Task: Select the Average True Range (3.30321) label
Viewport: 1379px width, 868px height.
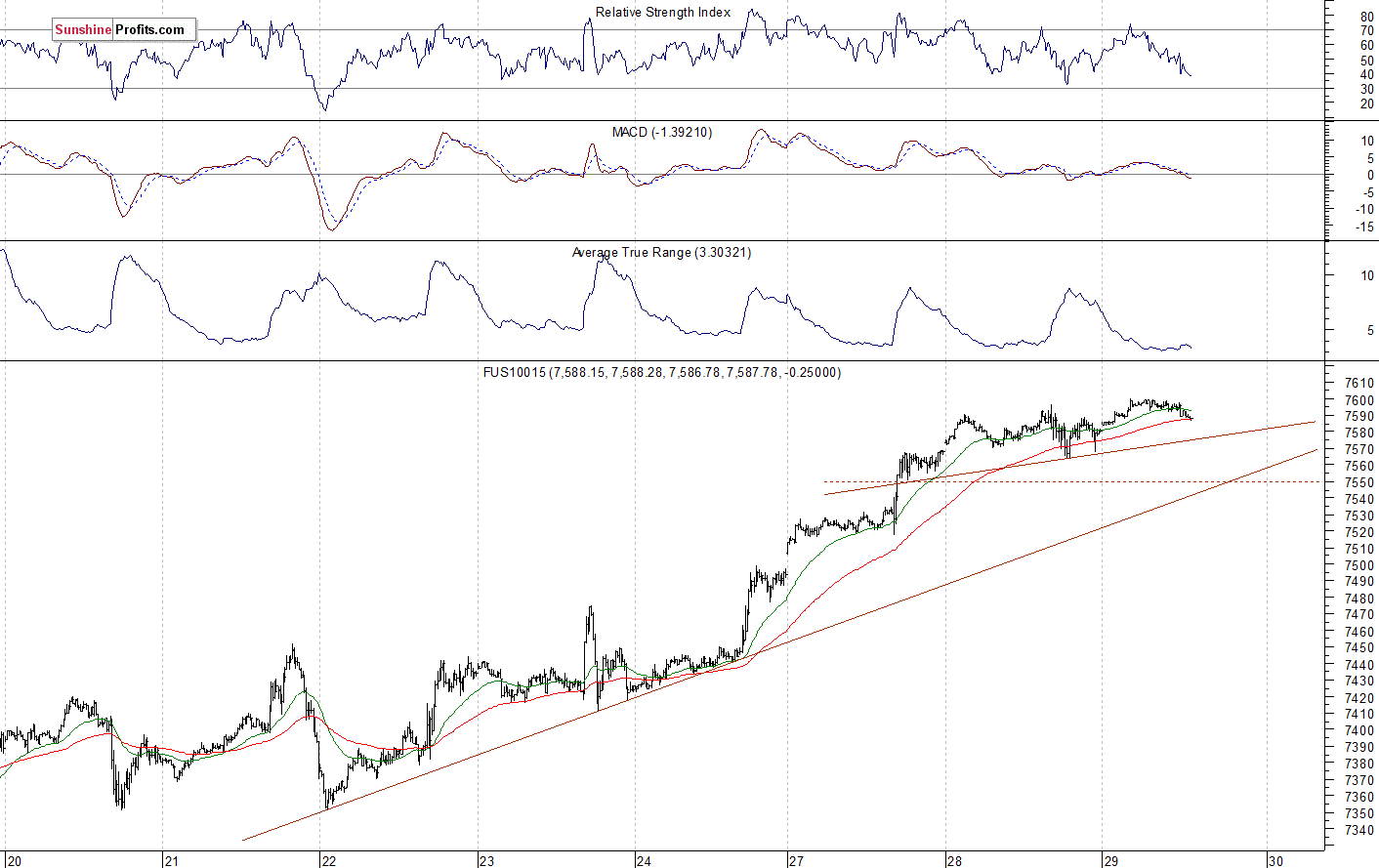Action: (661, 252)
